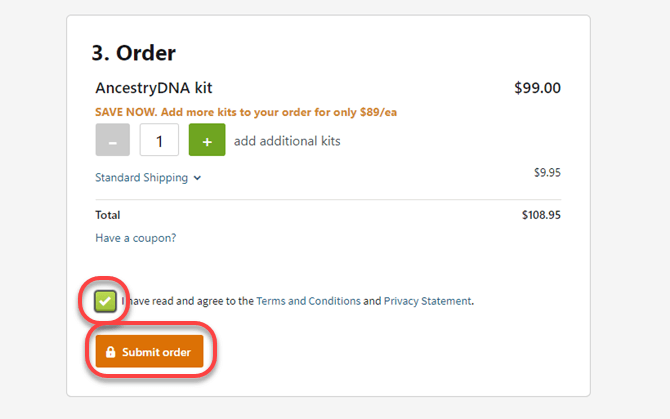Uncheck the terms agreement checkbox
Viewport: 670px width, 419px height.
(x=105, y=301)
